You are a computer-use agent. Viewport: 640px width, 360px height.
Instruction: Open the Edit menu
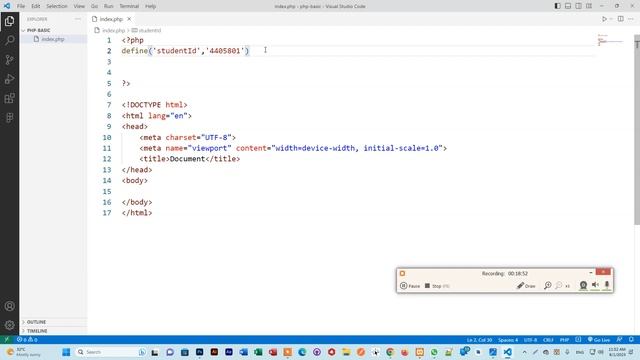36,6
